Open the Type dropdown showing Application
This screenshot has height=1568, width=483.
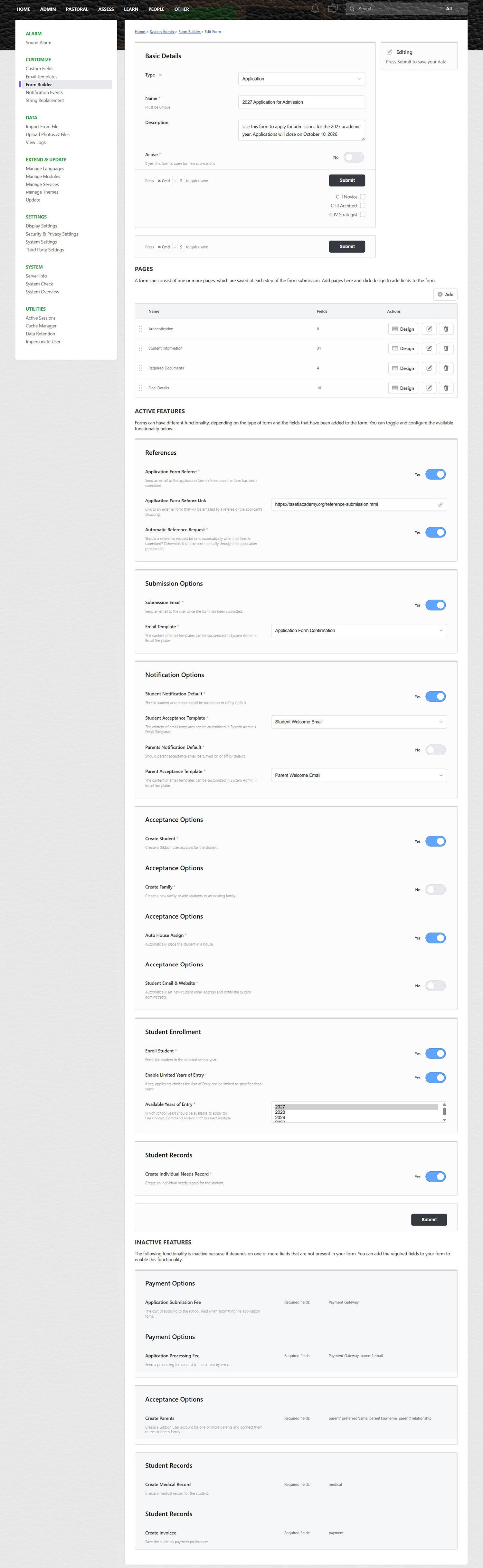[x=302, y=79]
